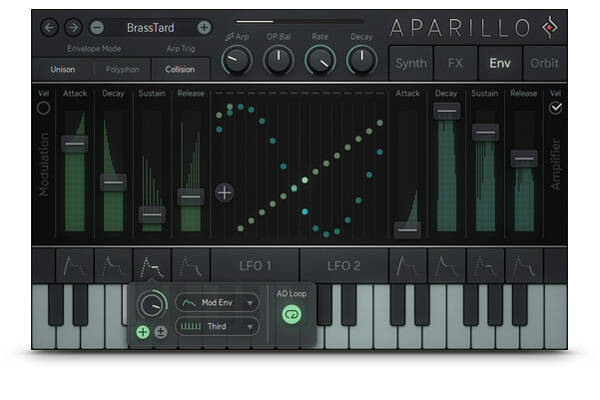Switch to the Synth tab
The width and height of the screenshot is (600, 400).
point(411,63)
